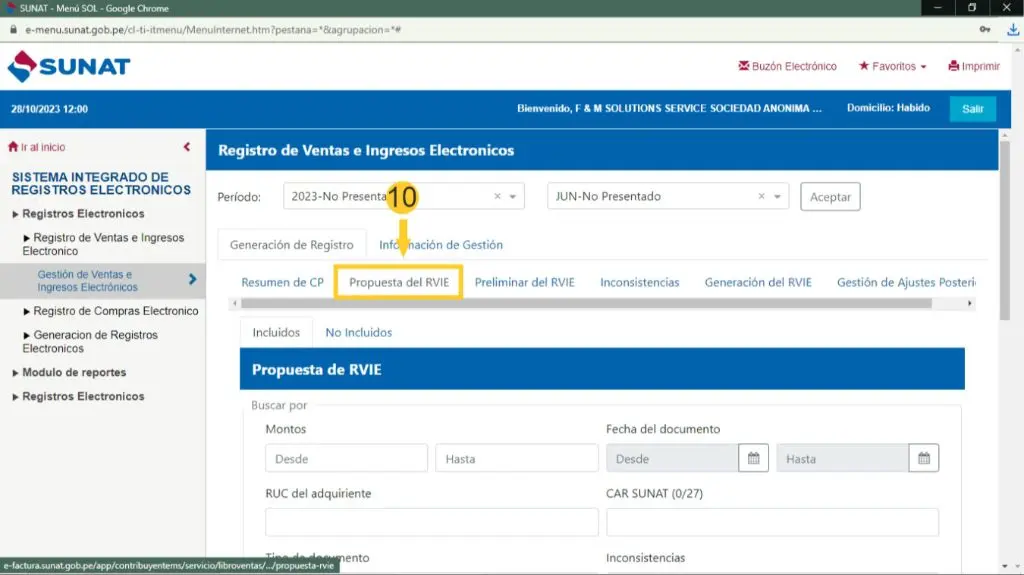This screenshot has height=575, width=1024.
Task: Switch to the Propuesta del RVIE tab
Action: coord(399,282)
